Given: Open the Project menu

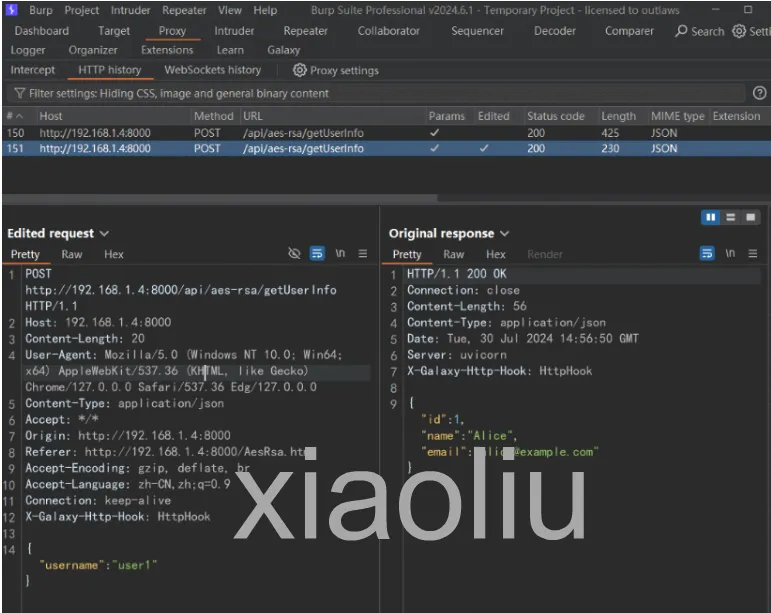Looking at the screenshot, I should (x=82, y=10).
